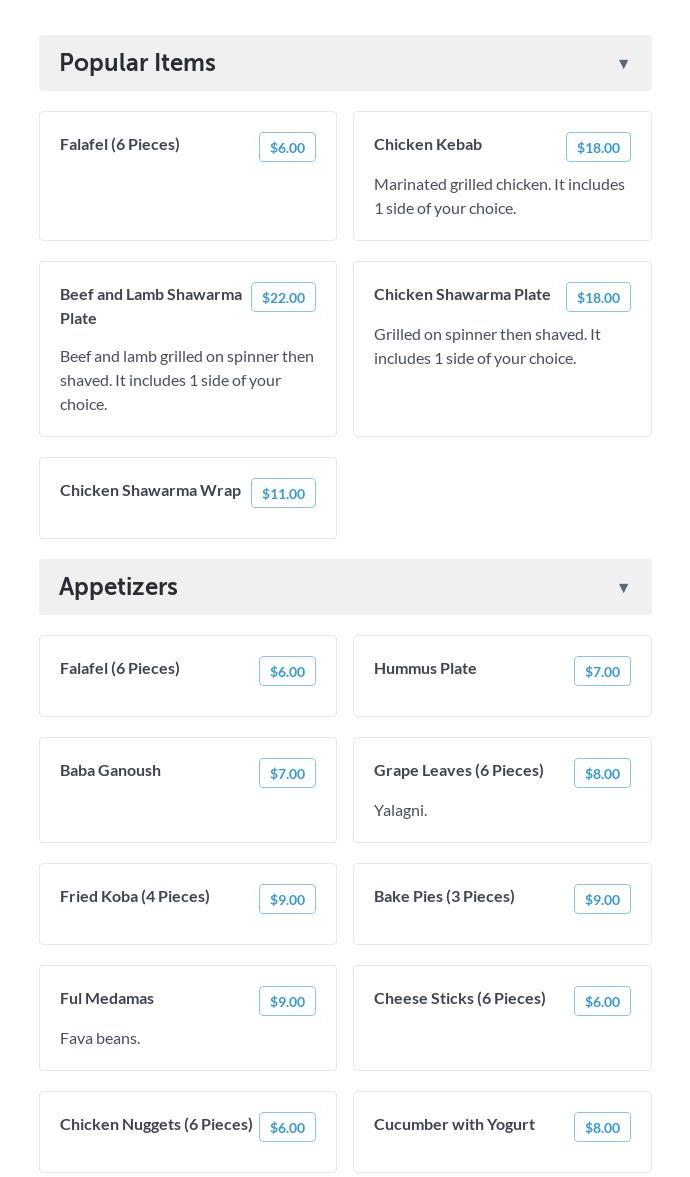Click the $9.00 Fried Koba price
The height and width of the screenshot is (1177, 690).
(x=287, y=899)
